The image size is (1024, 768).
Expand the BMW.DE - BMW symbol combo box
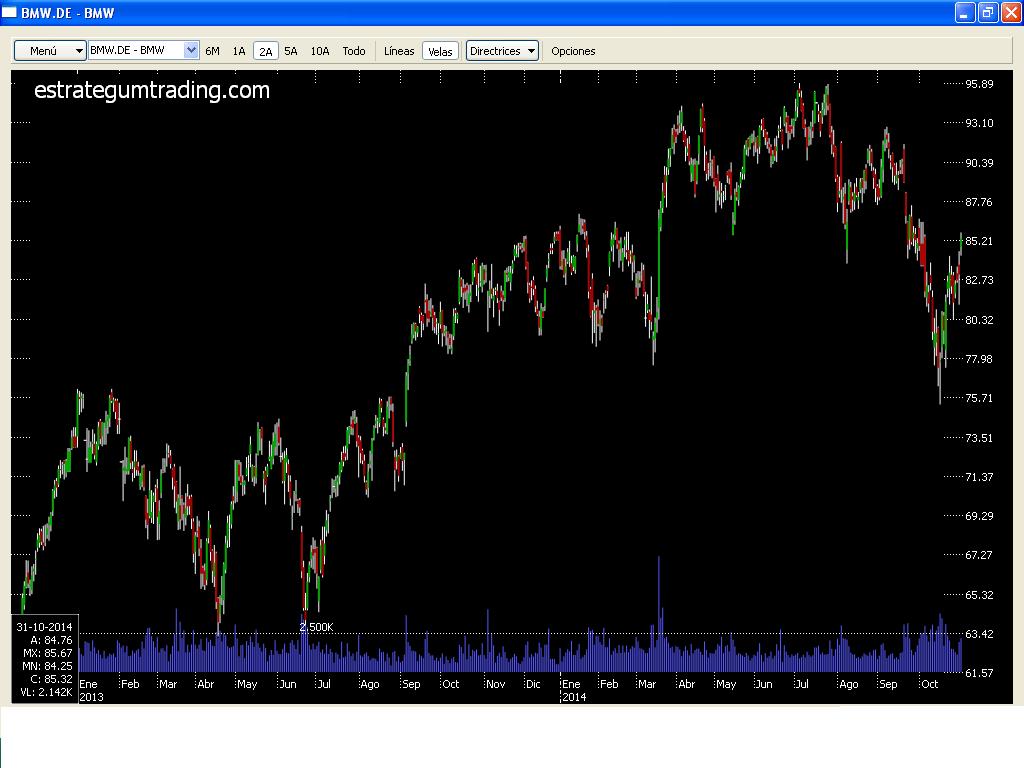click(191, 50)
